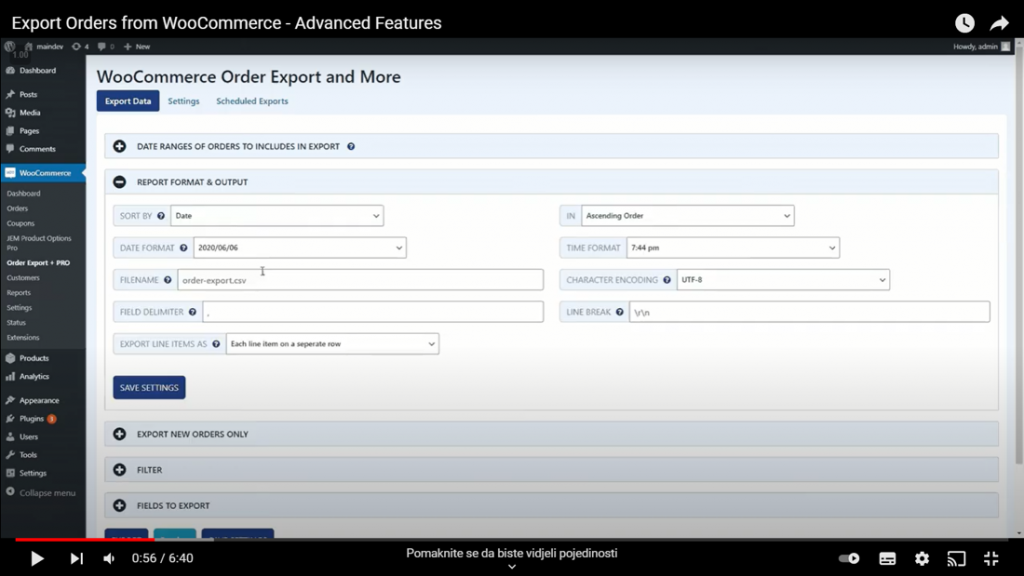
Task: Mute the video volume
Action: point(109,558)
